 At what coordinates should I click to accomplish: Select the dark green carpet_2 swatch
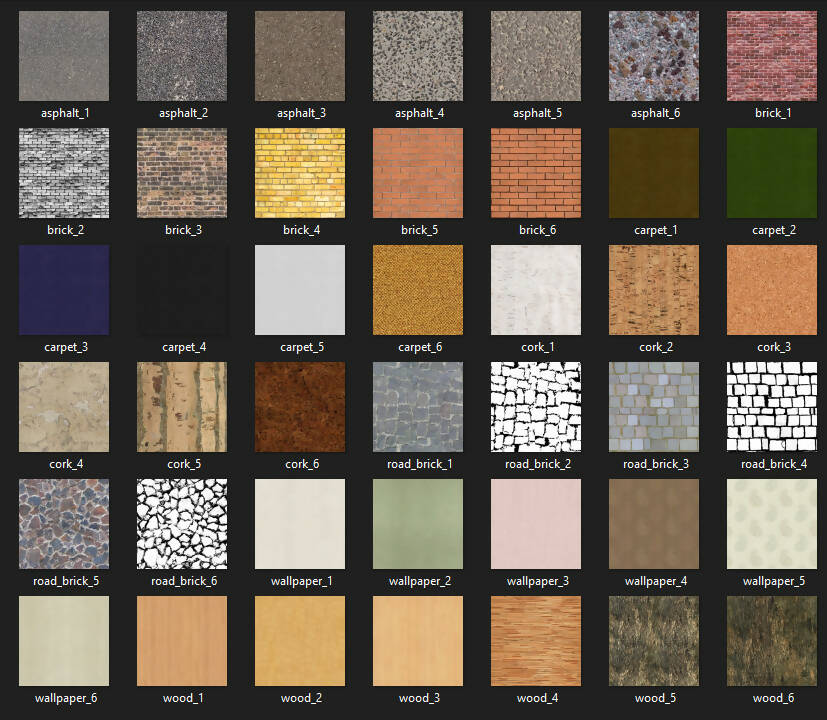pyautogui.click(x=772, y=173)
